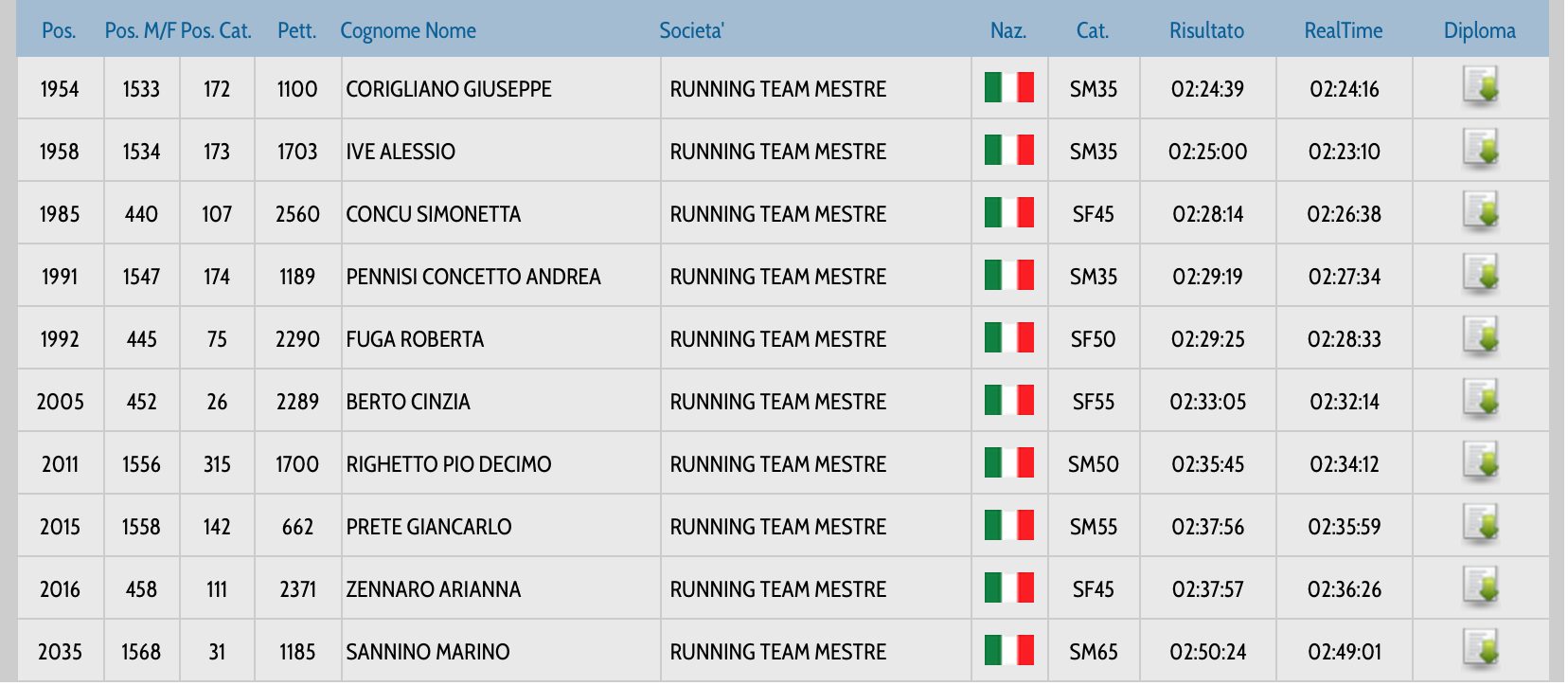This screenshot has width=1568, height=686.
Task: Download diploma for Berto Cinzia
Action: pos(1480,399)
